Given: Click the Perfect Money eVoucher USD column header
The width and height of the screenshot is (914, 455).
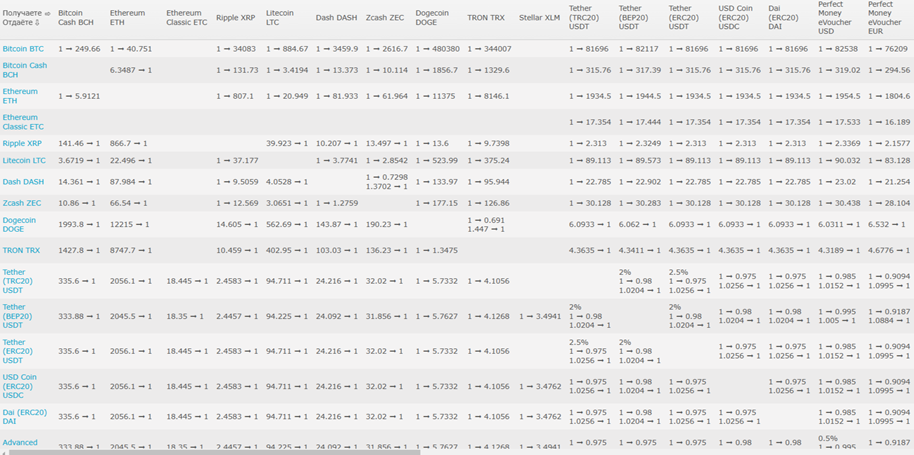Looking at the screenshot, I should (835, 17).
